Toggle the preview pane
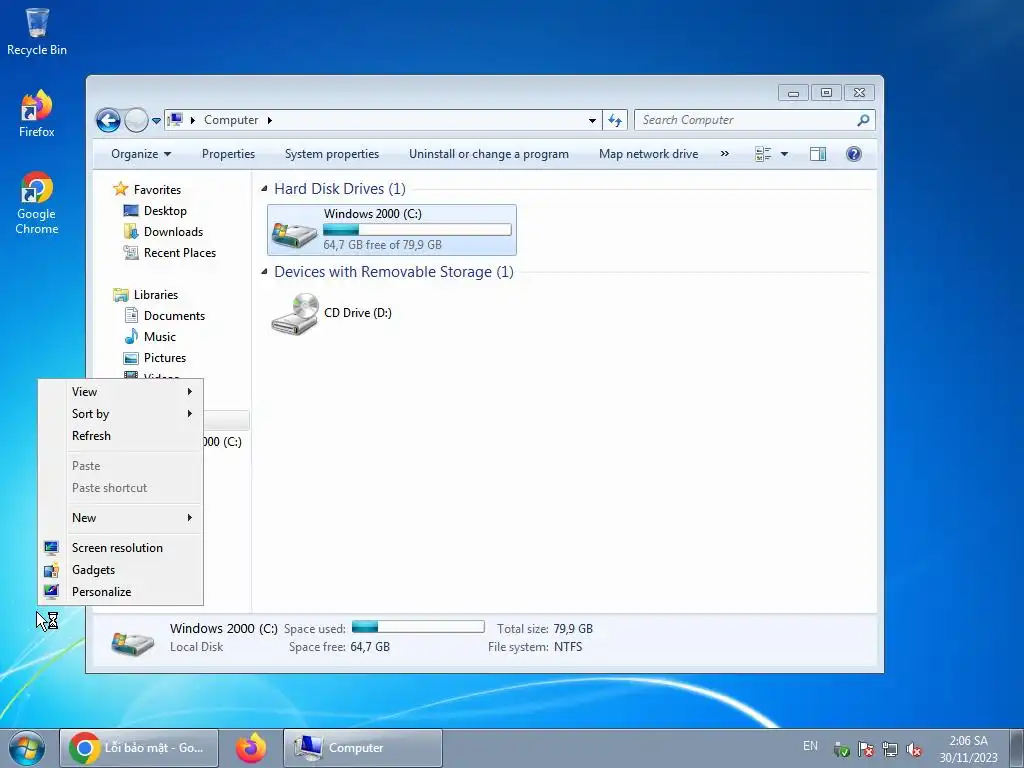This screenshot has height=768, width=1024. tap(818, 154)
